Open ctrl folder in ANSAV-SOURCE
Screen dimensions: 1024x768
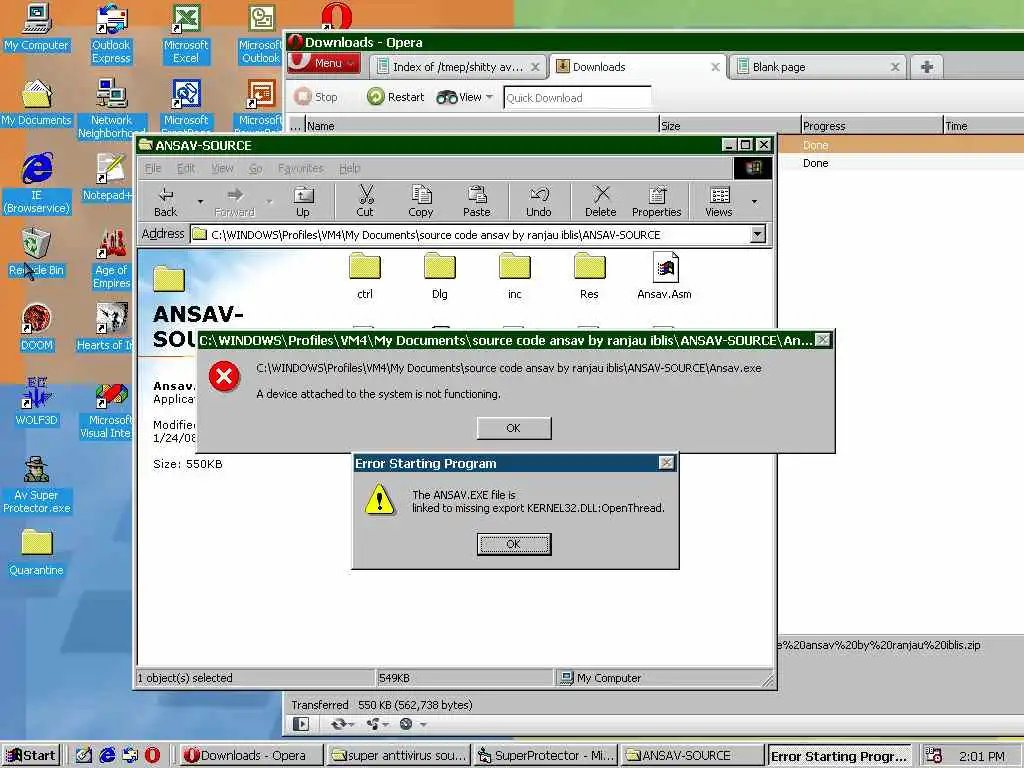pyautogui.click(x=365, y=277)
